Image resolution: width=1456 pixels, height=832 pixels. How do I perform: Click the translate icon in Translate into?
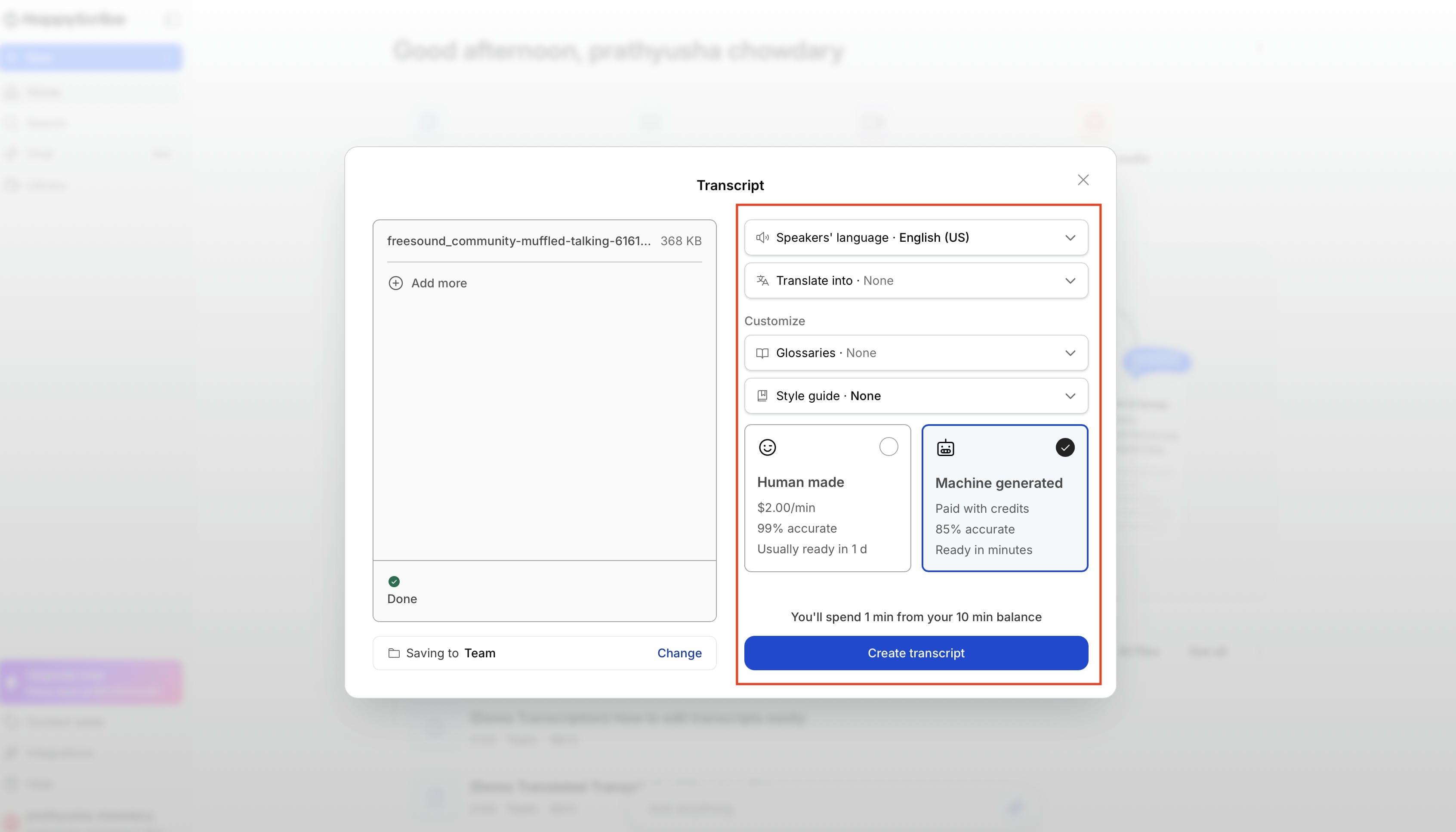click(x=762, y=280)
